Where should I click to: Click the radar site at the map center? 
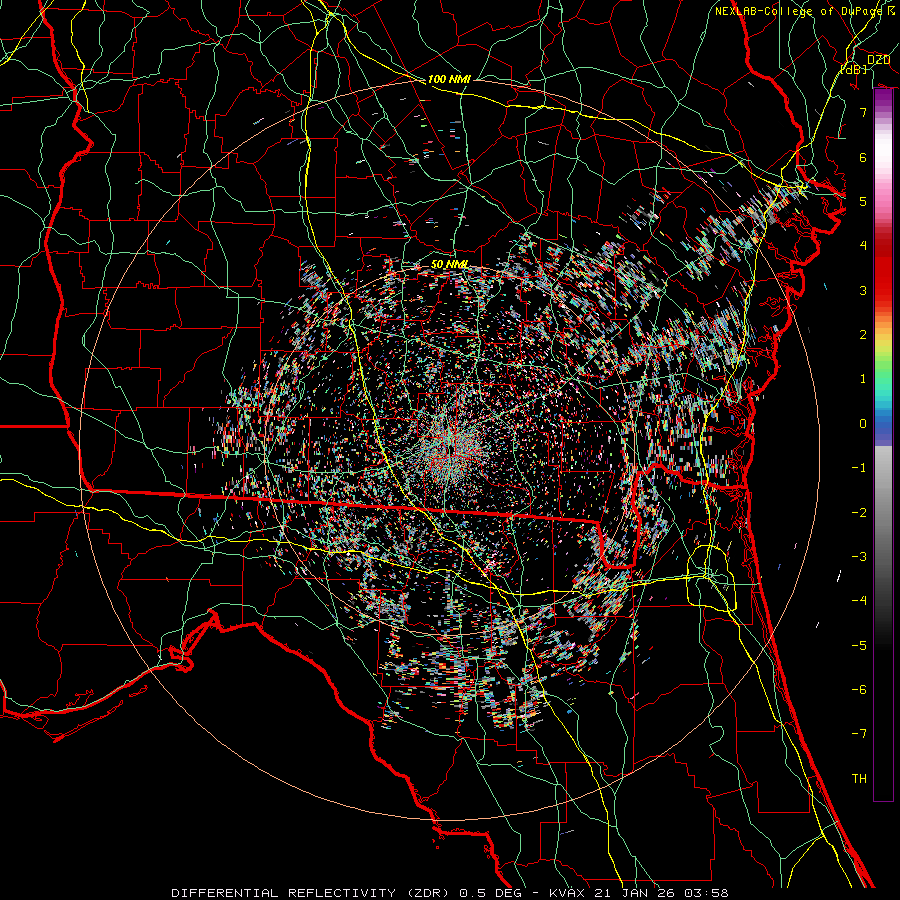coord(451,451)
